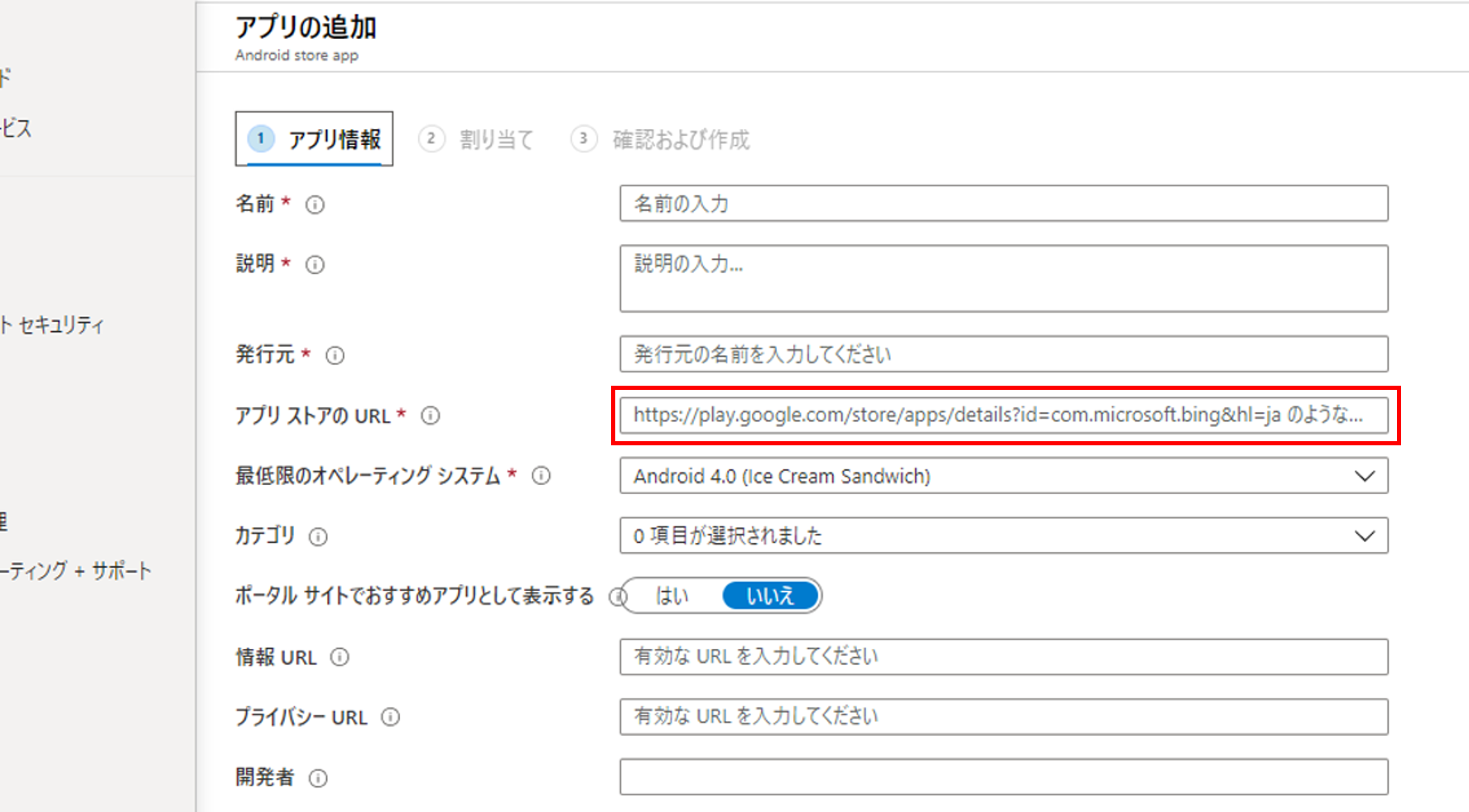Click info icon next to カテゴリ
This screenshot has width=1469, height=812.
tap(318, 537)
